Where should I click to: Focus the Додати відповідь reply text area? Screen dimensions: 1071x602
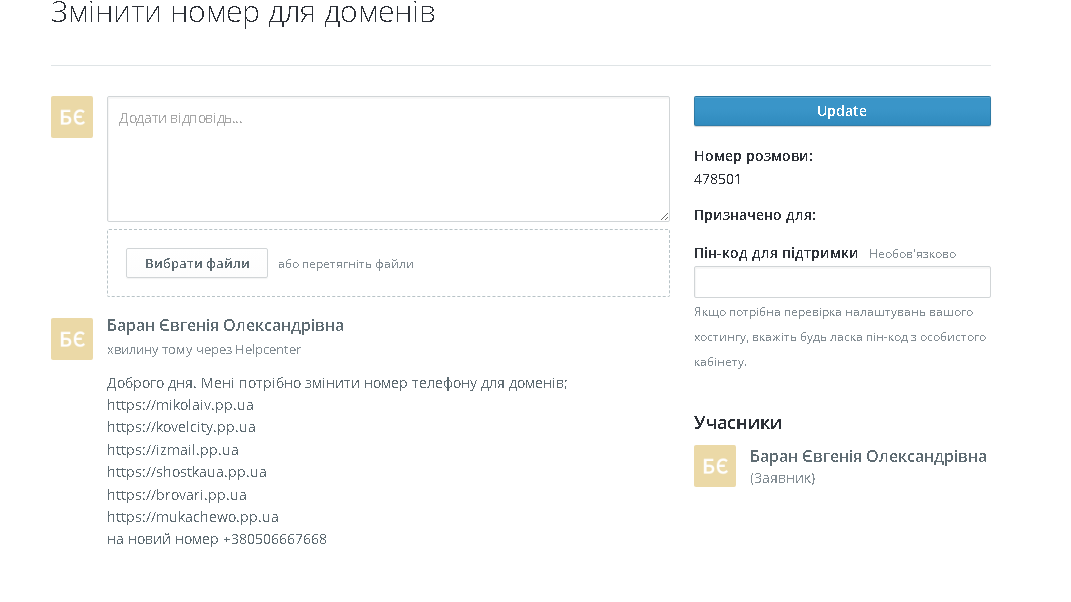[388, 159]
